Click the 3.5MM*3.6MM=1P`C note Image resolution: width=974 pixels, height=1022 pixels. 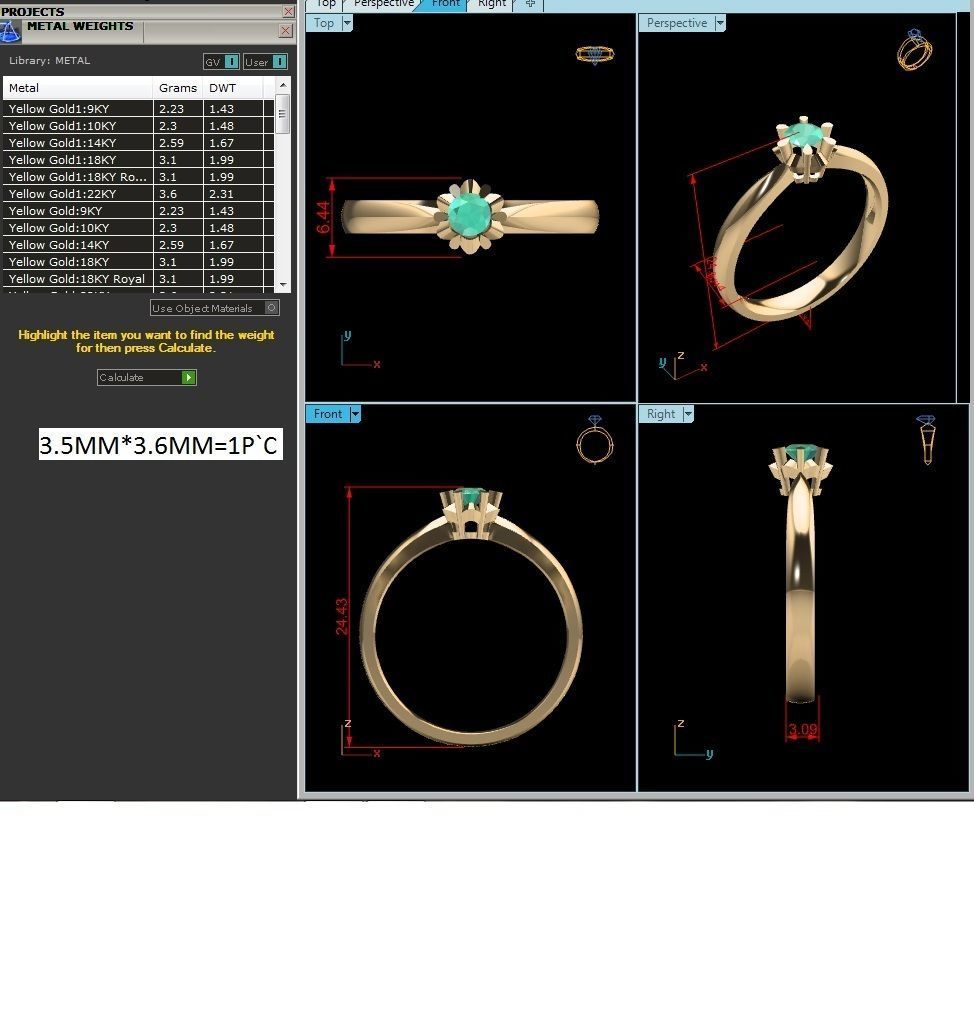[x=160, y=445]
